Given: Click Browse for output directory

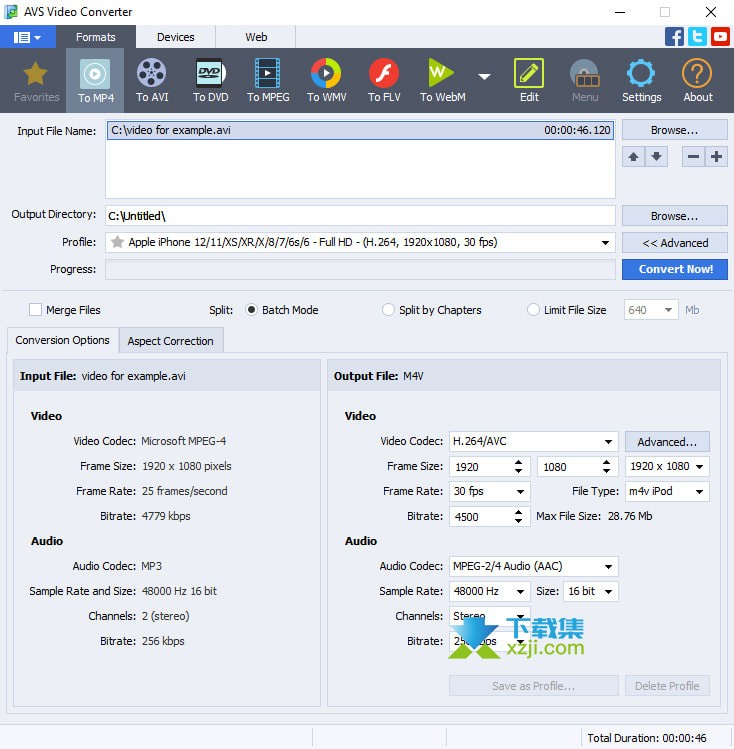Looking at the screenshot, I should click(674, 216).
